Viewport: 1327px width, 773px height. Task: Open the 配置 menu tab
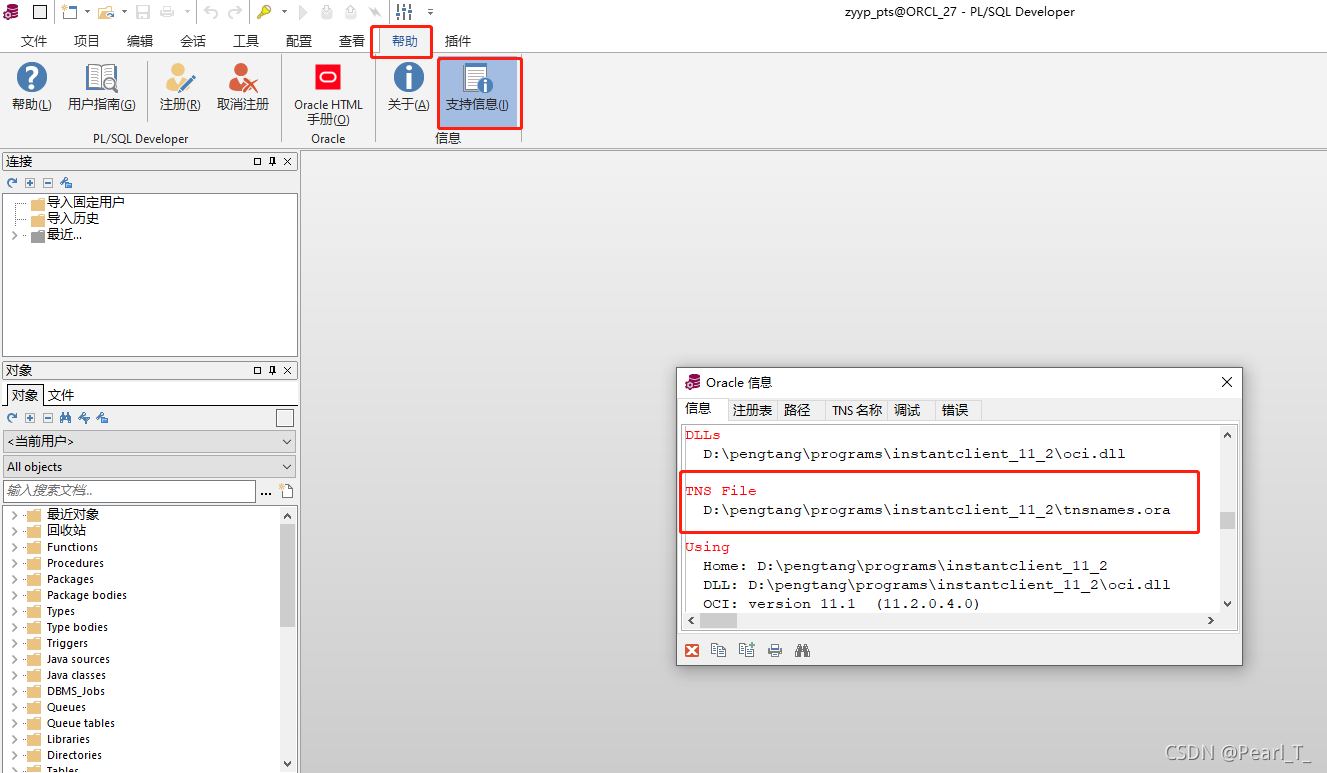pos(299,41)
